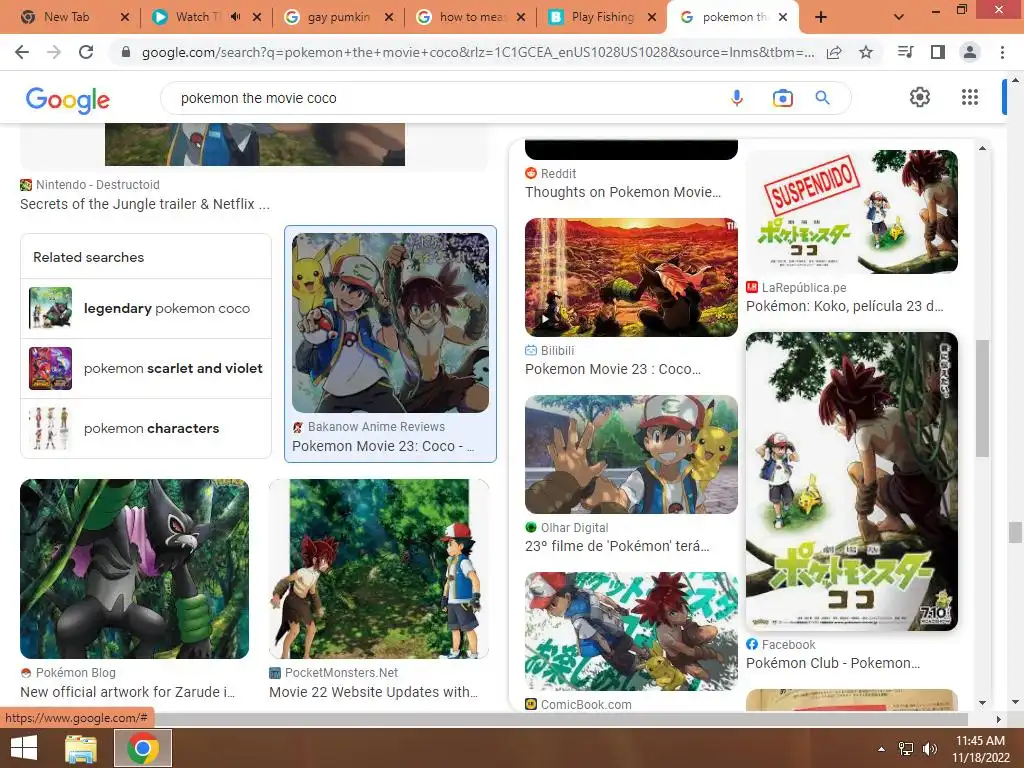The image size is (1024, 768).
Task: Click side panel scroll down arrow
Action: coord(982,703)
